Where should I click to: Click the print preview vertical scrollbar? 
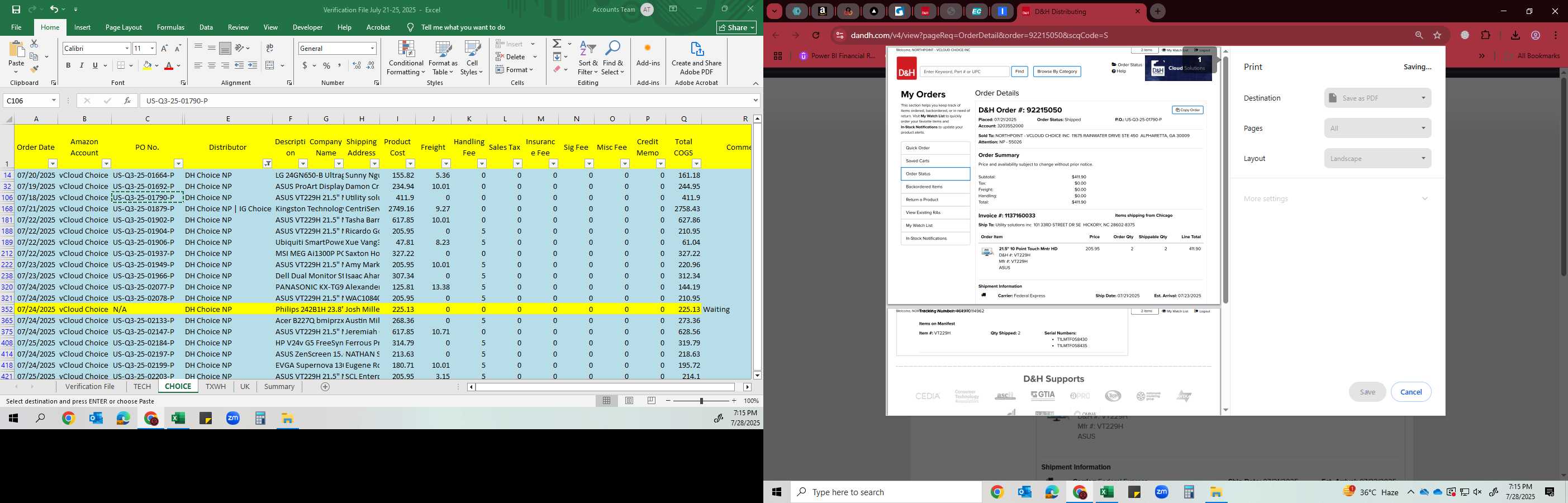[1225, 181]
